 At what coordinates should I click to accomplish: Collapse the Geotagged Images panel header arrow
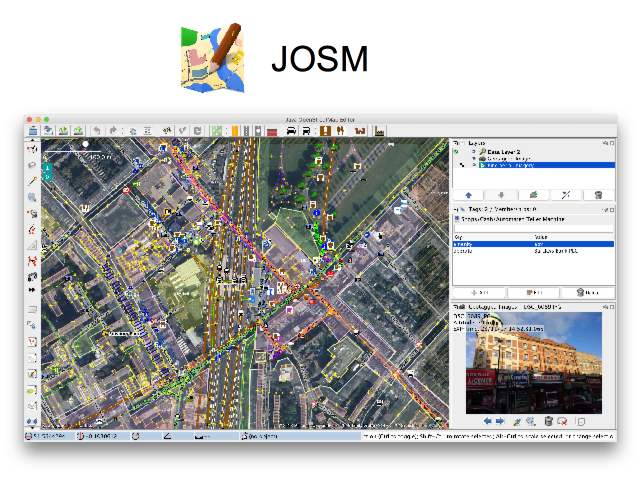457,307
